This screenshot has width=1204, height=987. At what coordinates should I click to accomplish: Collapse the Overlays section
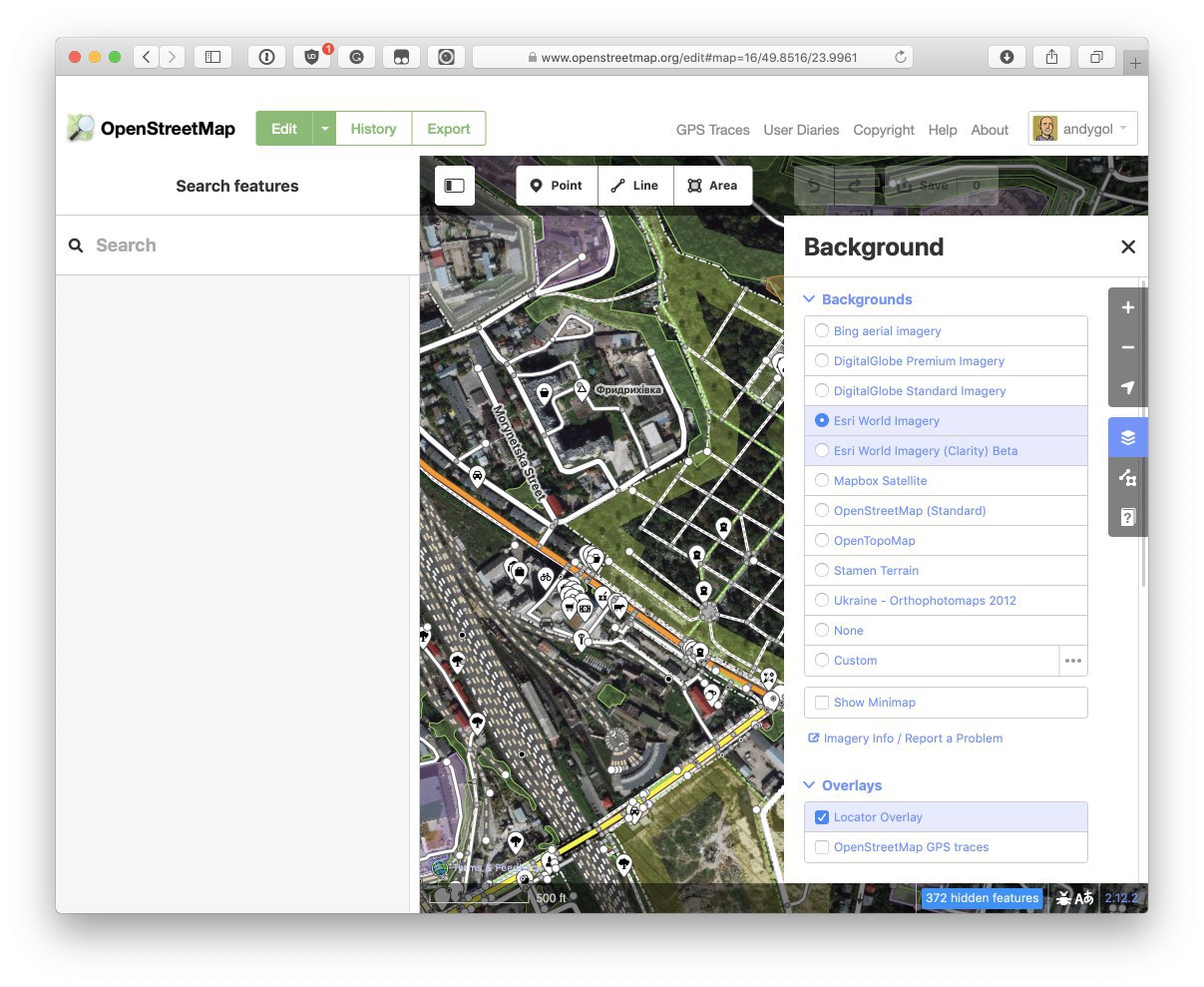pyautogui.click(x=843, y=785)
